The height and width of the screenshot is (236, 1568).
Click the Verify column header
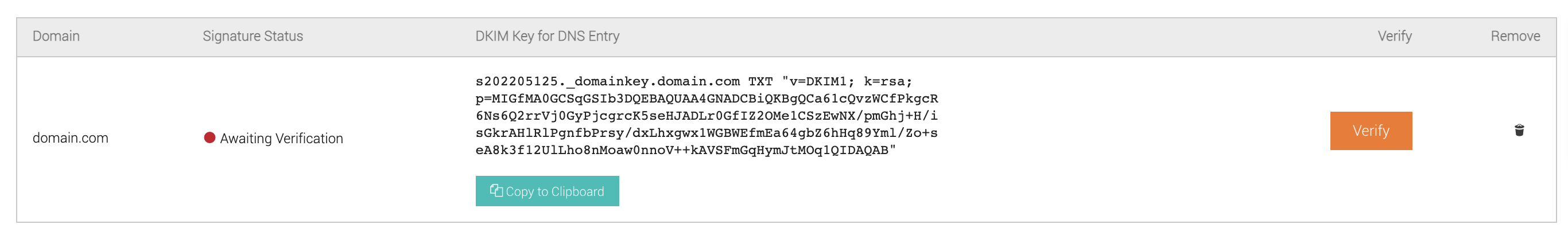click(x=1395, y=36)
